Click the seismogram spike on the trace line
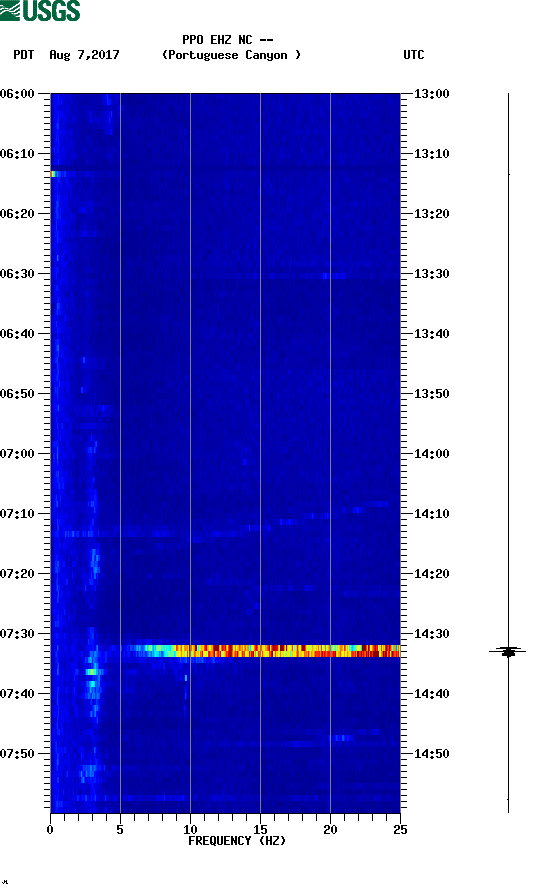Image resolution: width=552 pixels, height=893 pixels. [508, 651]
